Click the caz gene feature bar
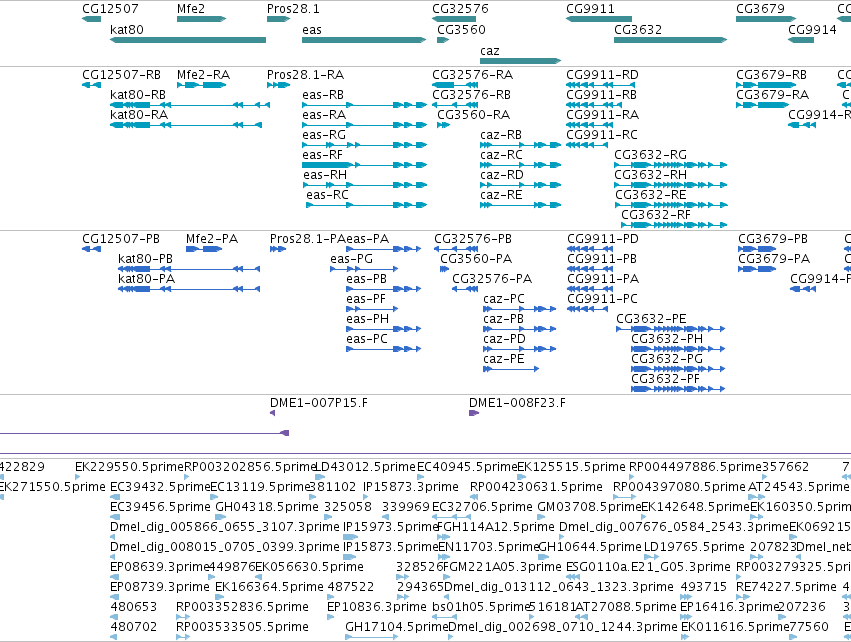 (520, 61)
